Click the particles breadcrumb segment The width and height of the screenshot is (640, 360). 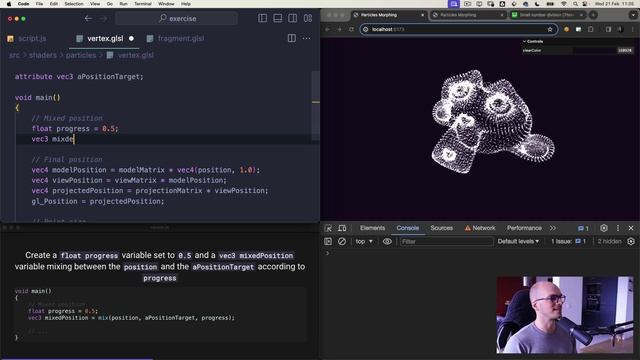(x=81, y=55)
